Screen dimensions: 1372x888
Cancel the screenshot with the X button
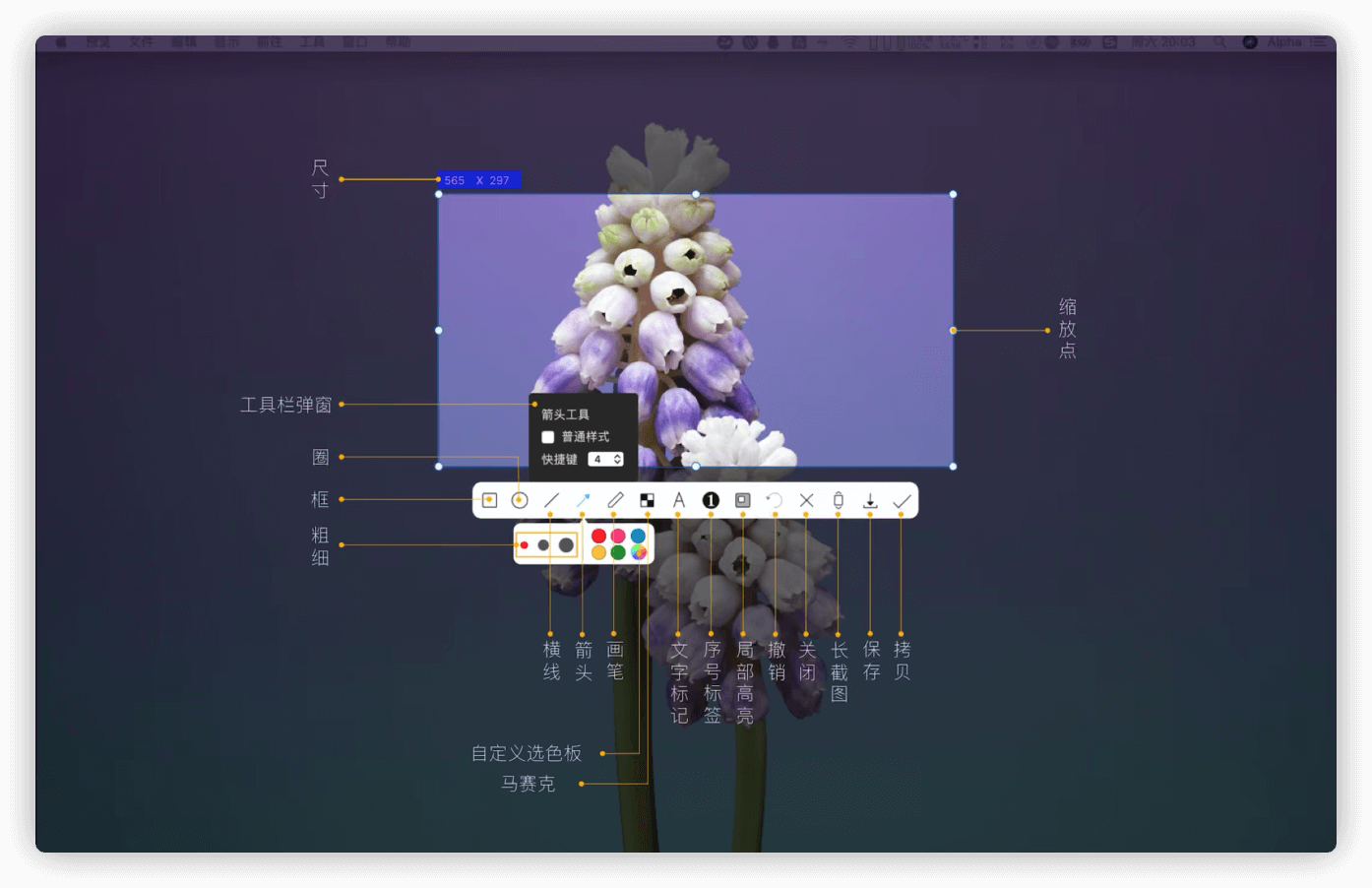[x=806, y=500]
